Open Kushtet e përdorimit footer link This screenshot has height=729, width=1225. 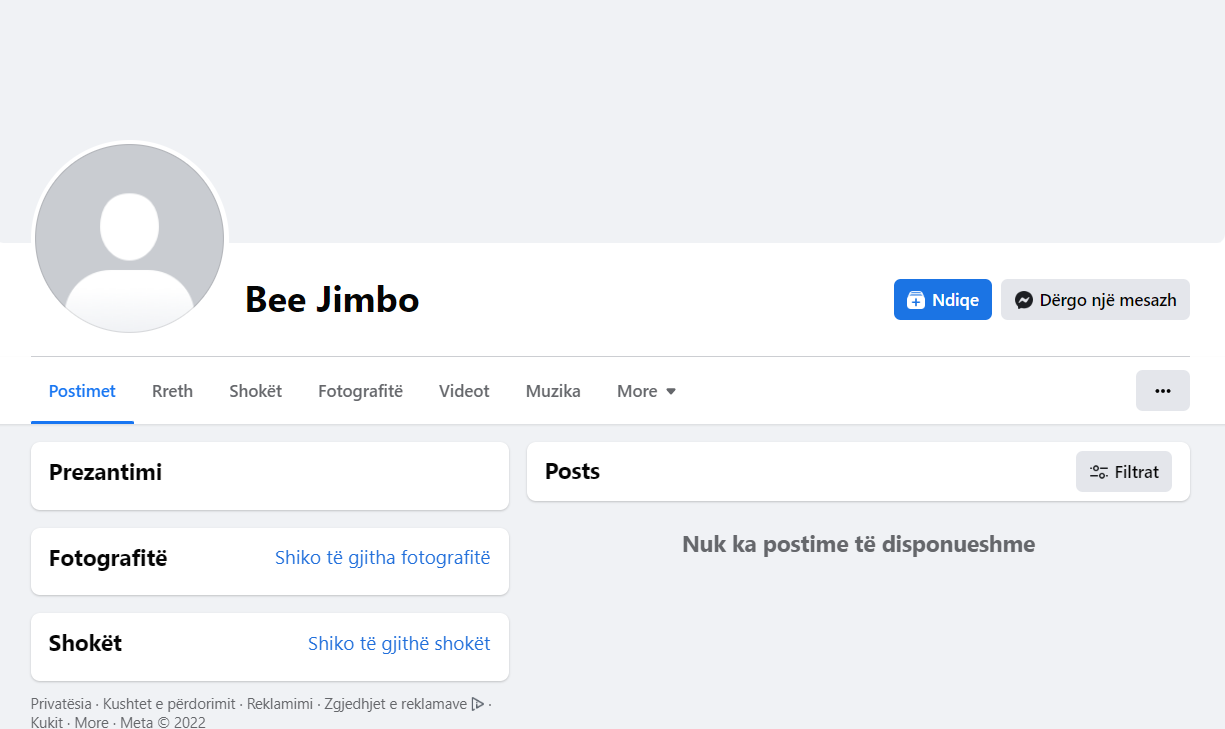click(x=169, y=704)
